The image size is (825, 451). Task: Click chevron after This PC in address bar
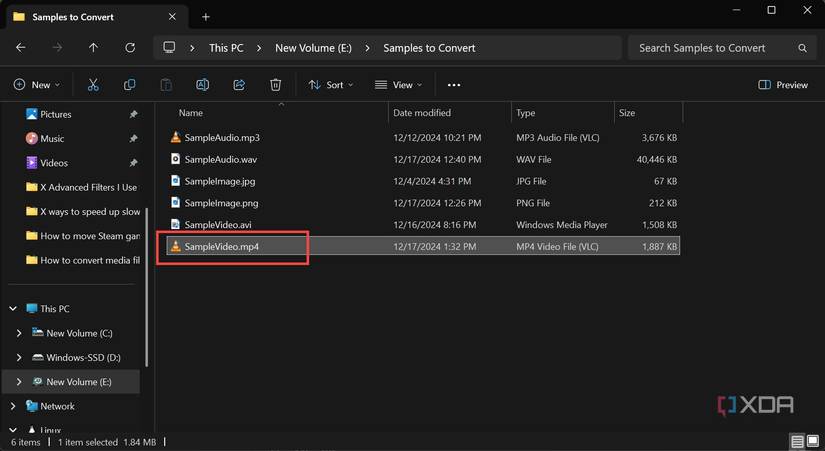(259, 48)
